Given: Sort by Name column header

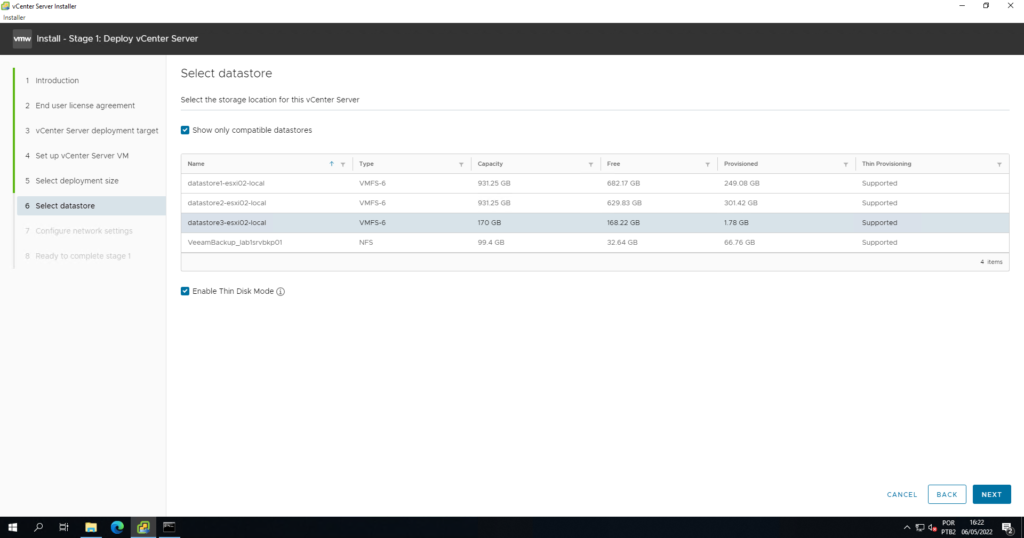Looking at the screenshot, I should 196,164.
